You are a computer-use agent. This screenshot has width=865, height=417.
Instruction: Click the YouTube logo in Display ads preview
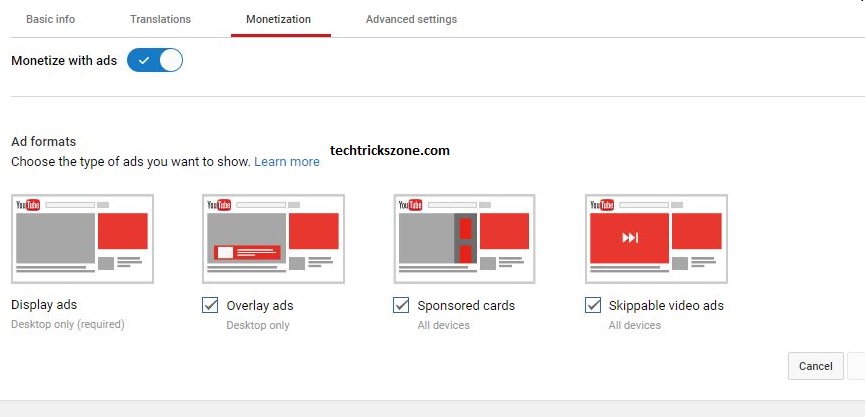[28, 205]
